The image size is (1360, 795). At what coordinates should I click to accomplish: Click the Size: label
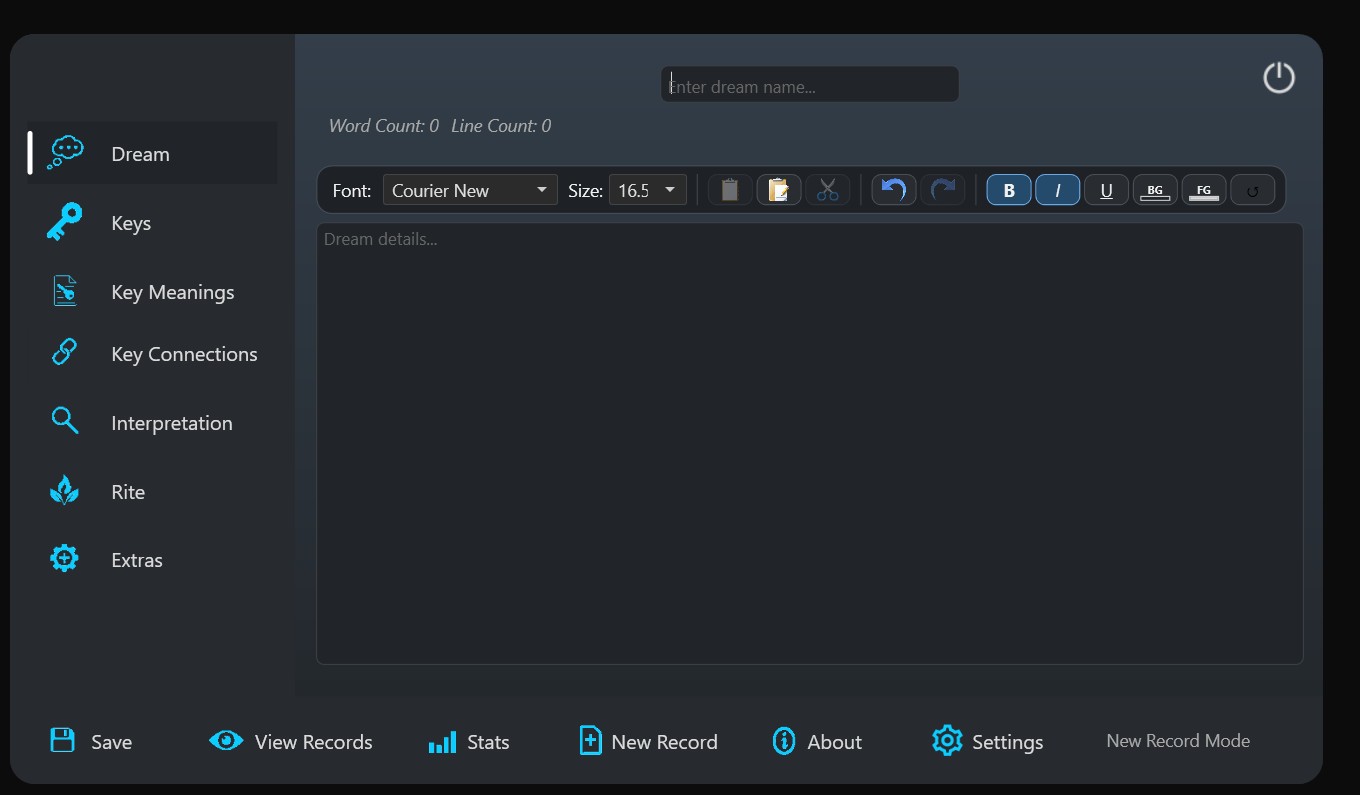pos(585,190)
